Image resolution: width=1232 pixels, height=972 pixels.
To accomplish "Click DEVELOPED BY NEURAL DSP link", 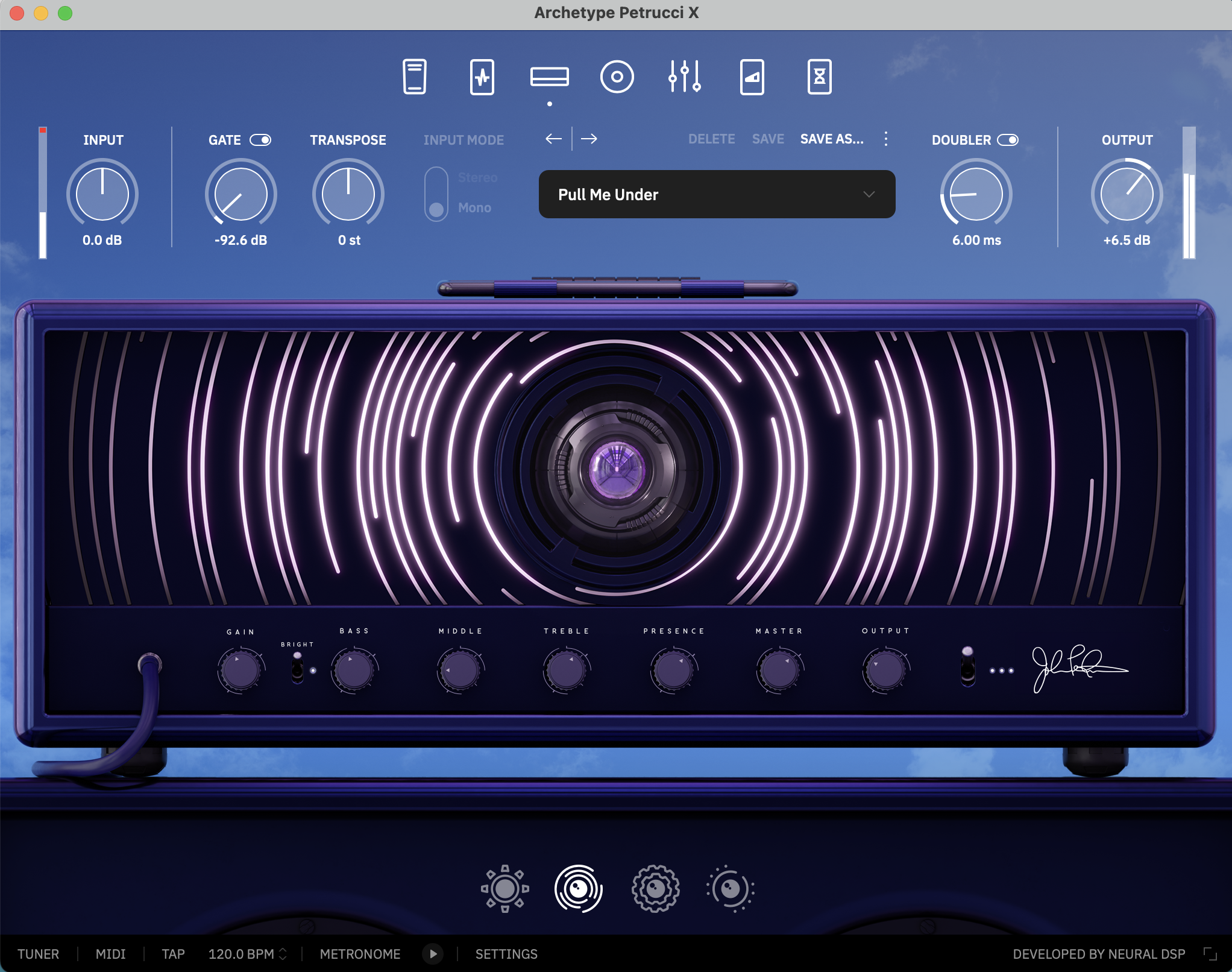I will click(1099, 953).
